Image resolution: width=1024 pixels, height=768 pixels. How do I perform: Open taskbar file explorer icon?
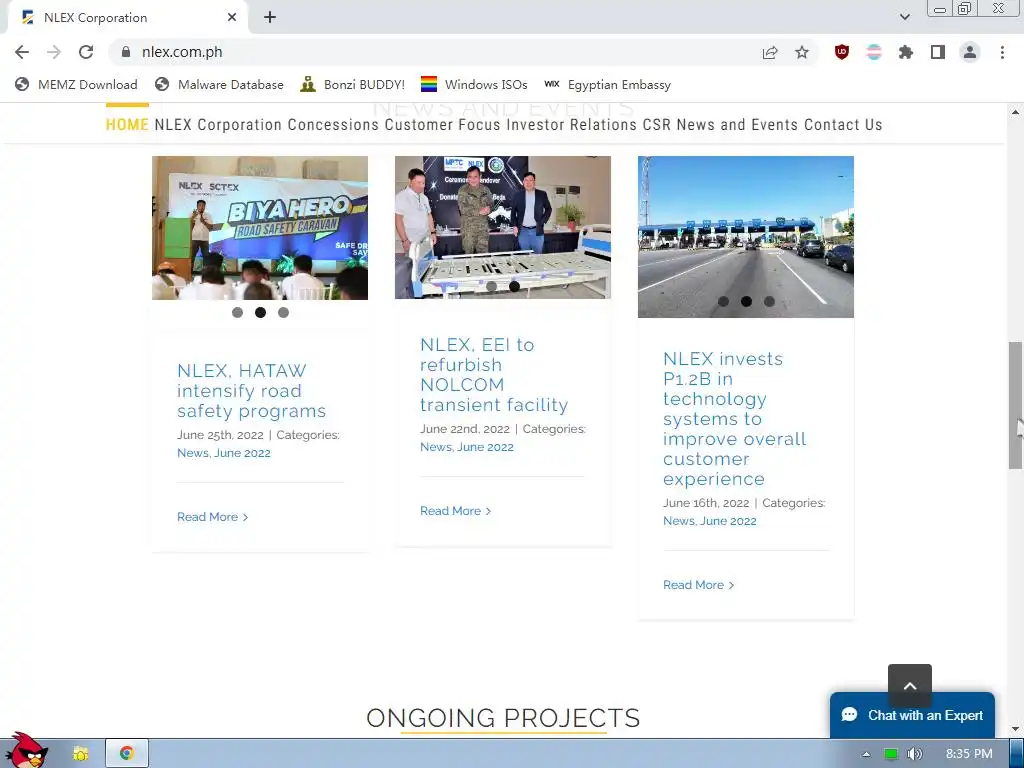point(80,754)
